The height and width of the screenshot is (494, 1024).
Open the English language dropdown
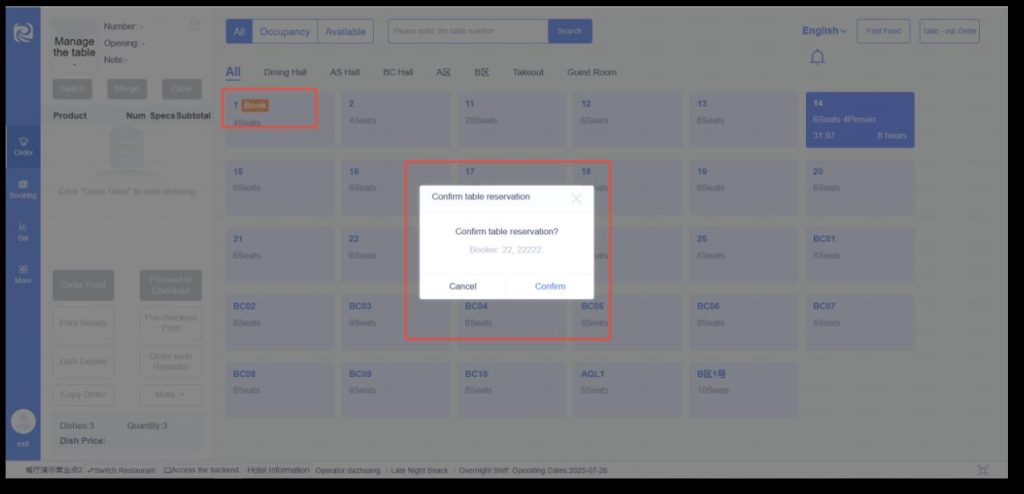[824, 31]
